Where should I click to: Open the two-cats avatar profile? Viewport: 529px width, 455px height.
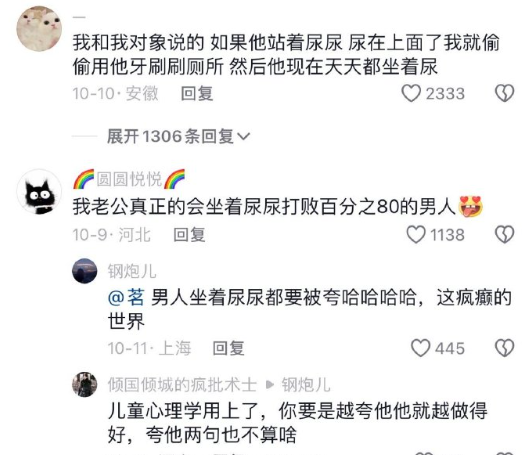(x=39, y=29)
